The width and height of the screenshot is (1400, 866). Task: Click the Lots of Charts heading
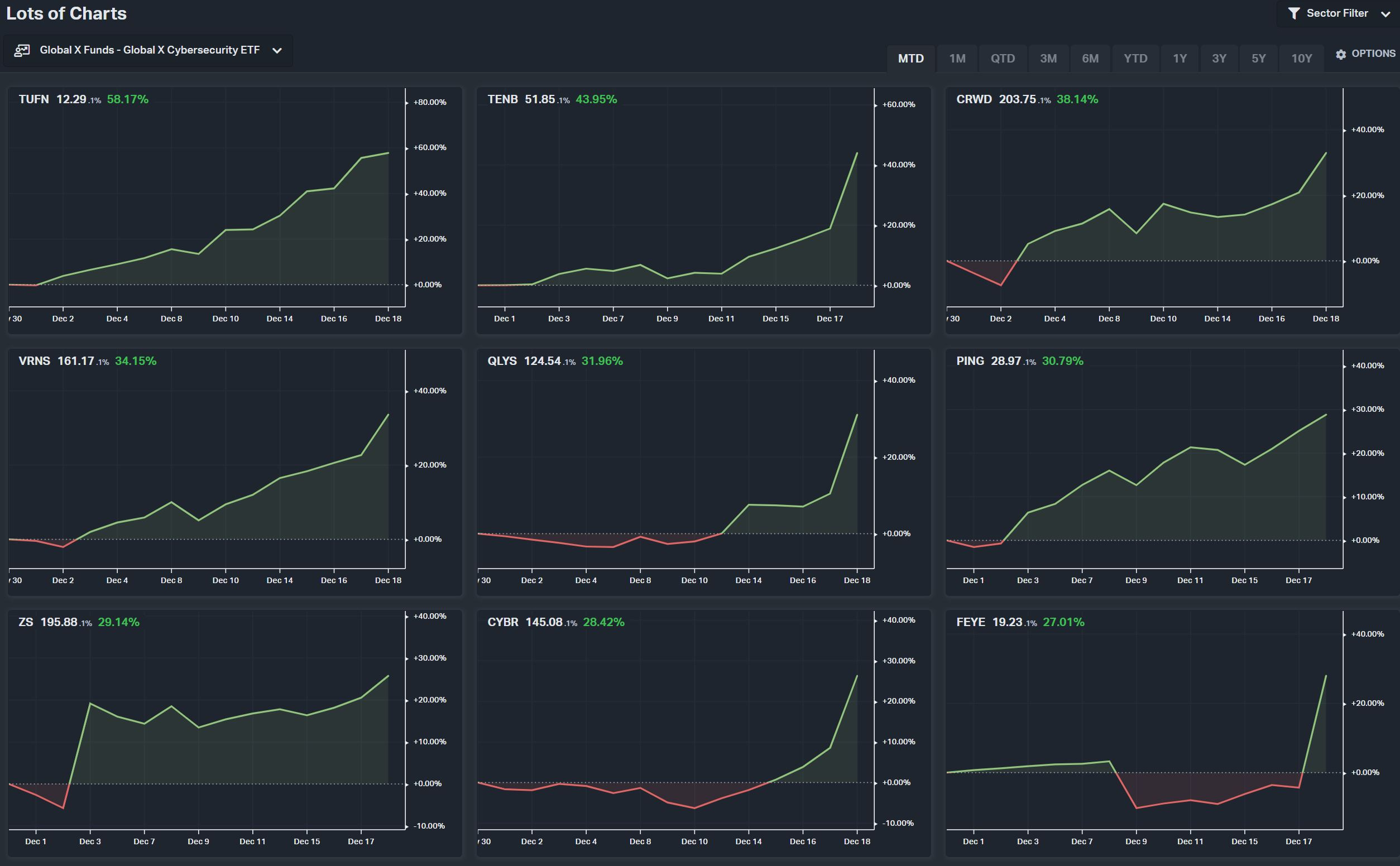[x=66, y=13]
